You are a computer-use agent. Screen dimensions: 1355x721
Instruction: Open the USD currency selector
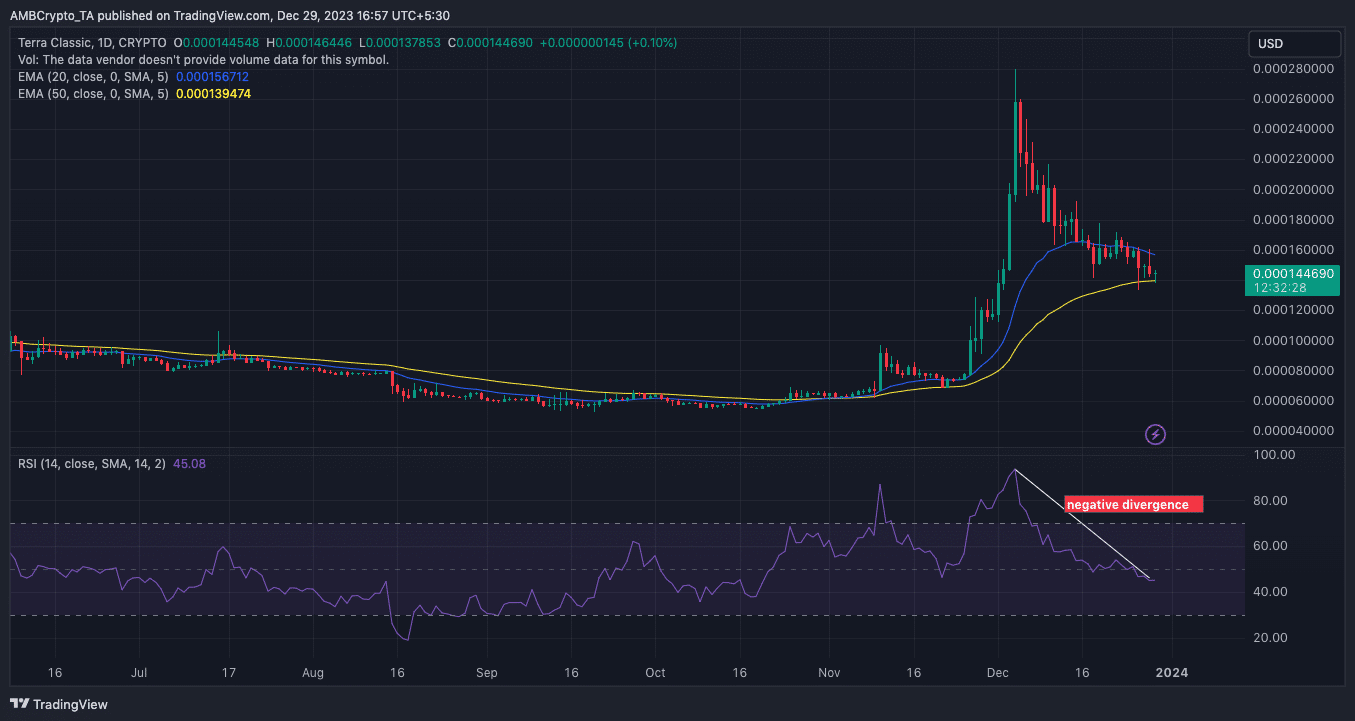[1294, 43]
